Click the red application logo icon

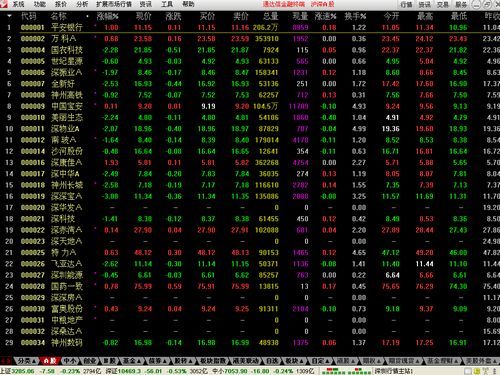pos(4,4)
